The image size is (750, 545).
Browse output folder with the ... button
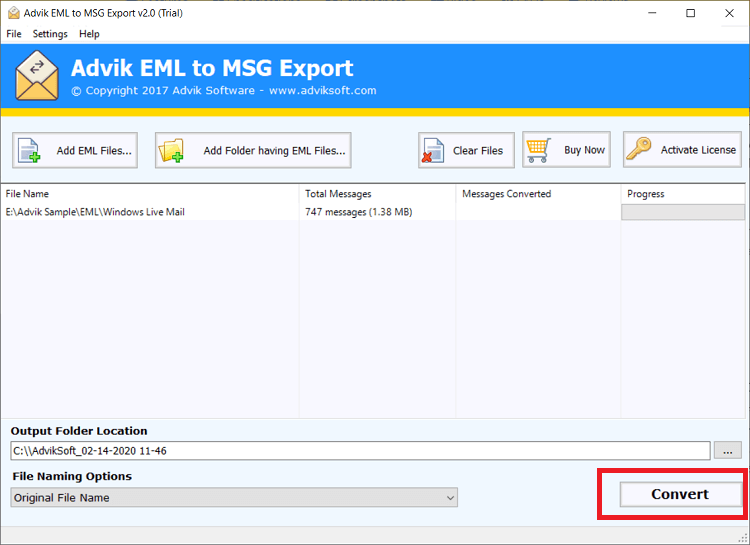pos(728,451)
